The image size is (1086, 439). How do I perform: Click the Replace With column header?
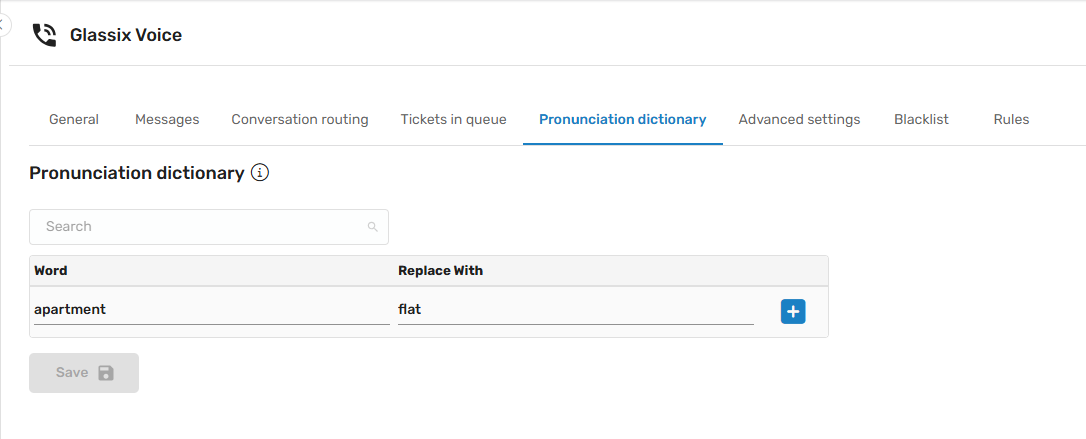pyautogui.click(x=441, y=271)
